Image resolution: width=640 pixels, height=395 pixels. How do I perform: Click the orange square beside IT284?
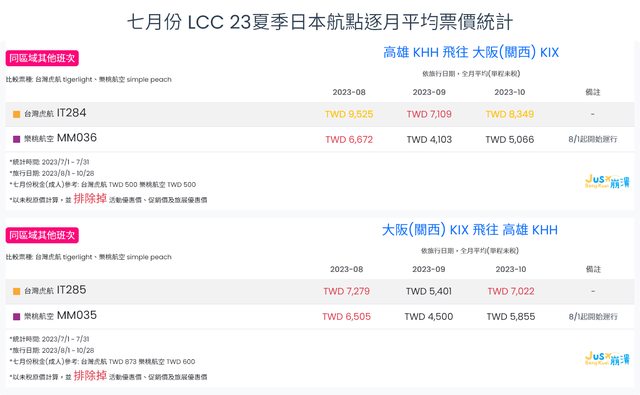16,114
